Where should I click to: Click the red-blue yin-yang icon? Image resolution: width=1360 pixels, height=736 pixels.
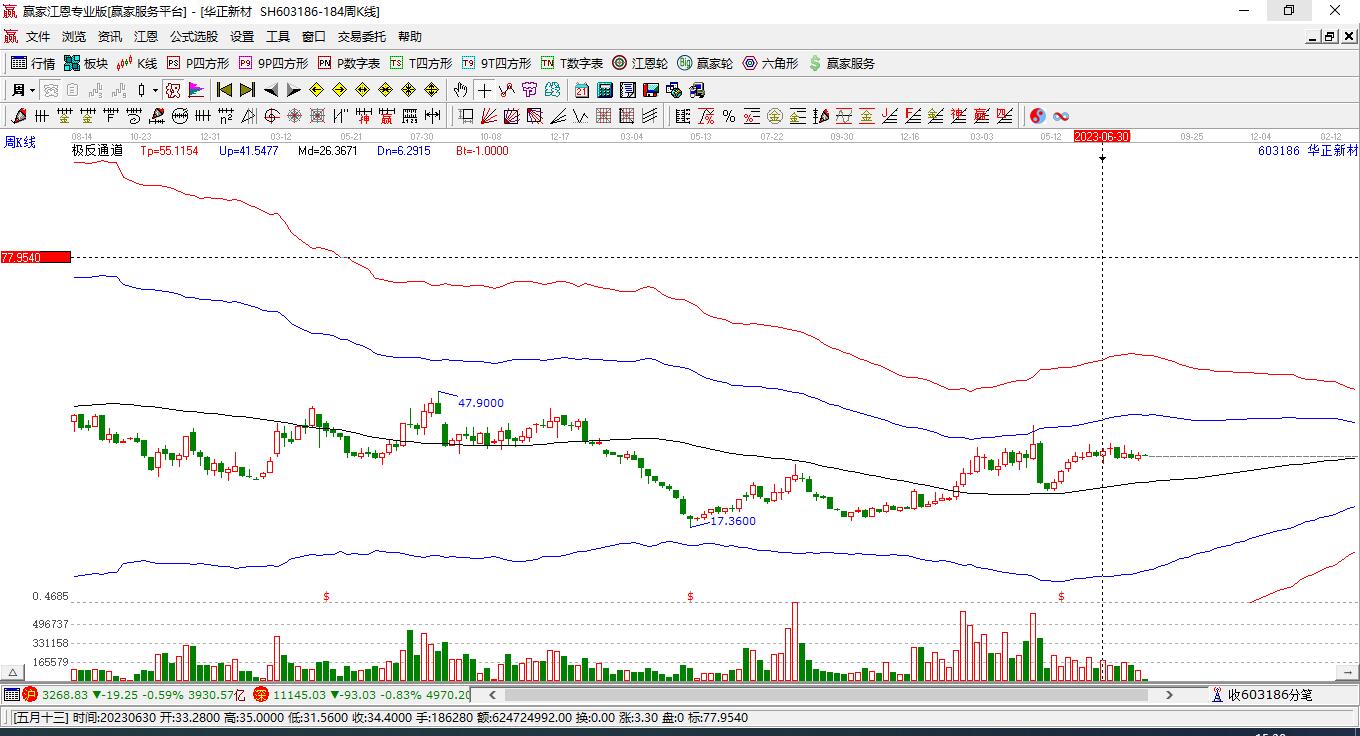(1037, 116)
